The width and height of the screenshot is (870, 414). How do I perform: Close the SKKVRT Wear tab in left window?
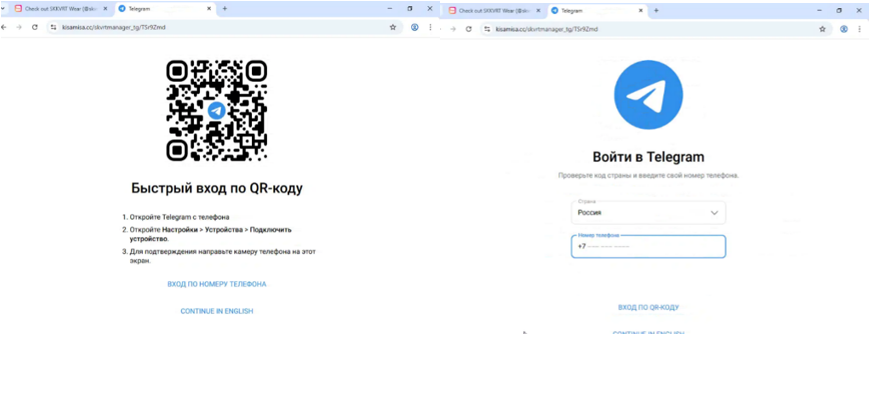tap(105, 9)
